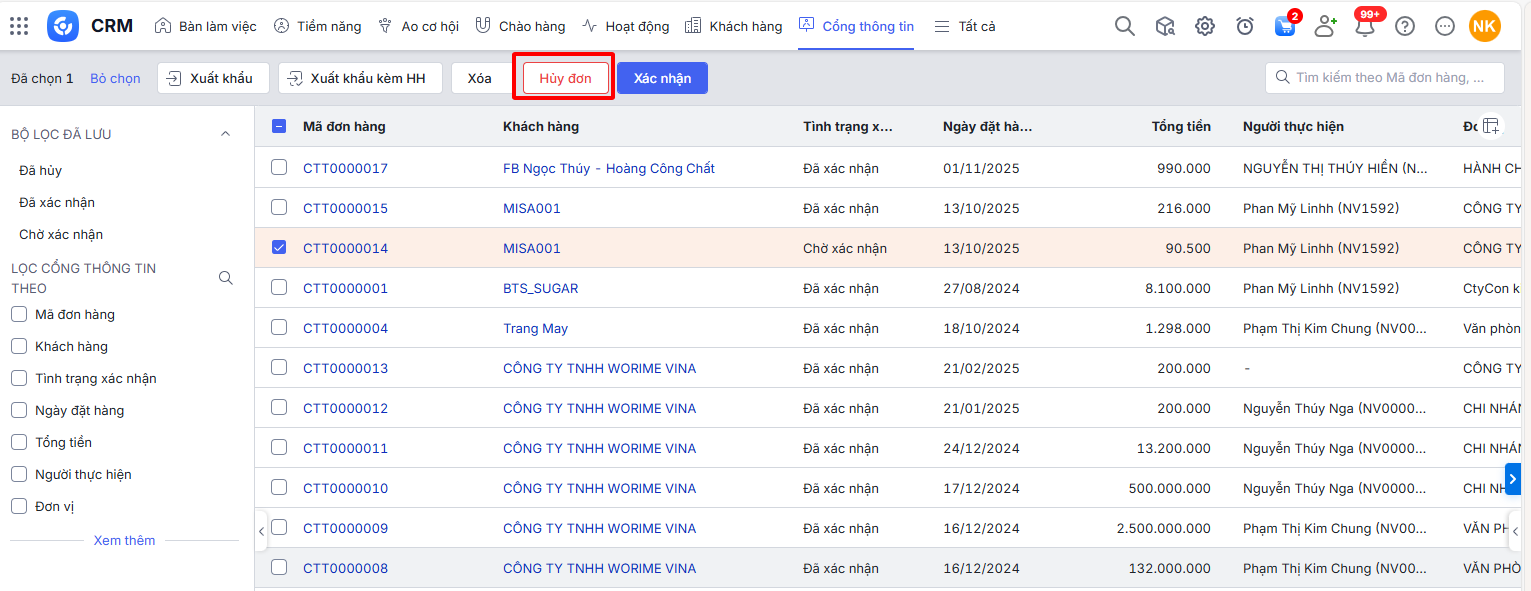The height and width of the screenshot is (591, 1531).
Task: Open the alarm clock reminders icon
Action: [1245, 26]
